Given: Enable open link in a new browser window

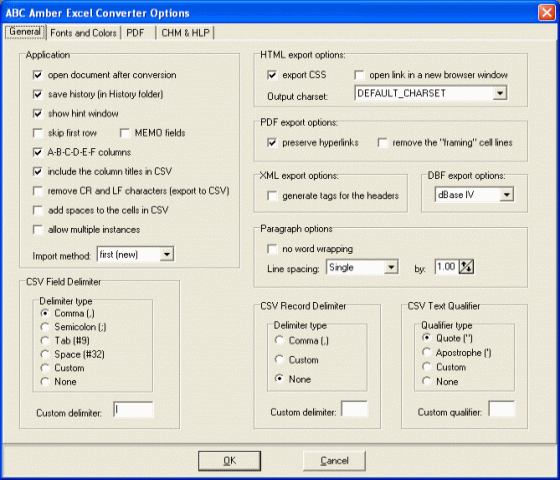Looking at the screenshot, I should [x=359, y=75].
